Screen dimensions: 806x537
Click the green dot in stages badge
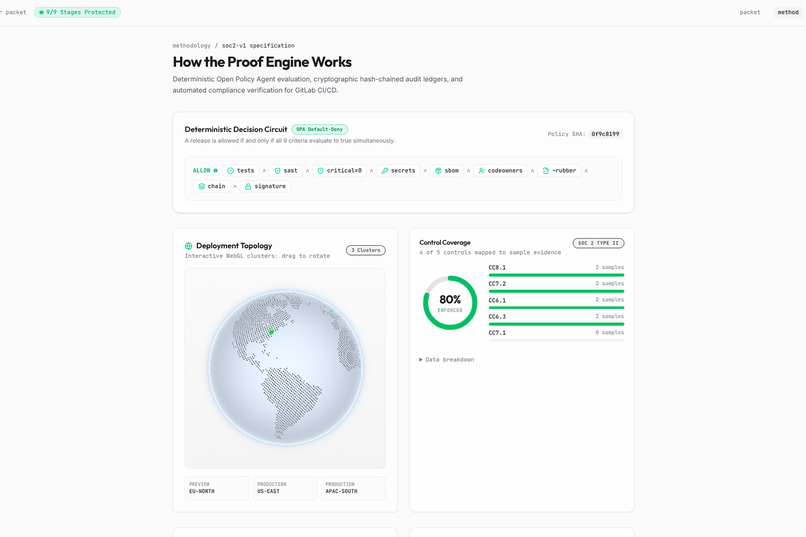[x=41, y=12]
